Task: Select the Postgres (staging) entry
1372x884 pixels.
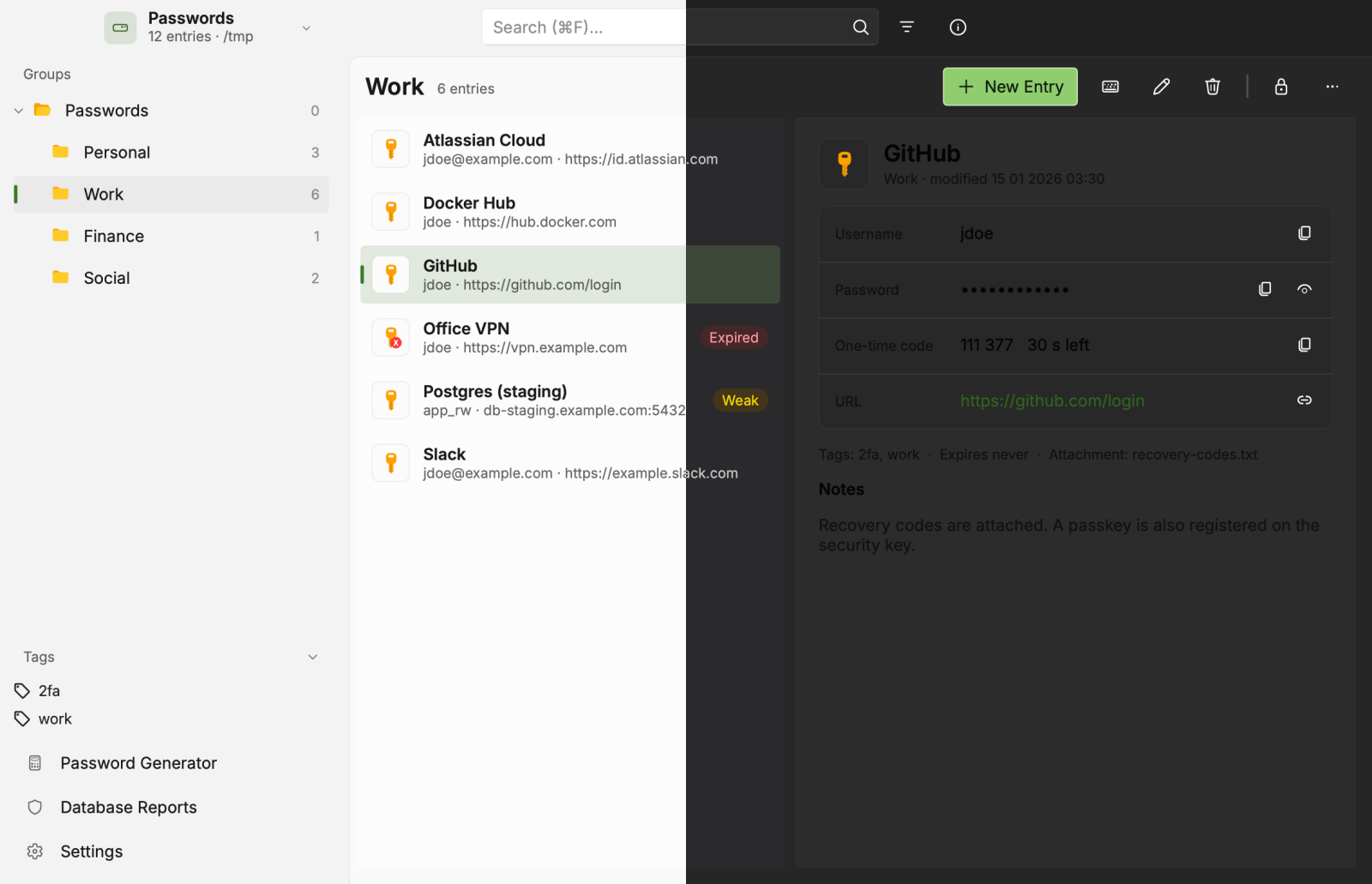Action: 570,400
